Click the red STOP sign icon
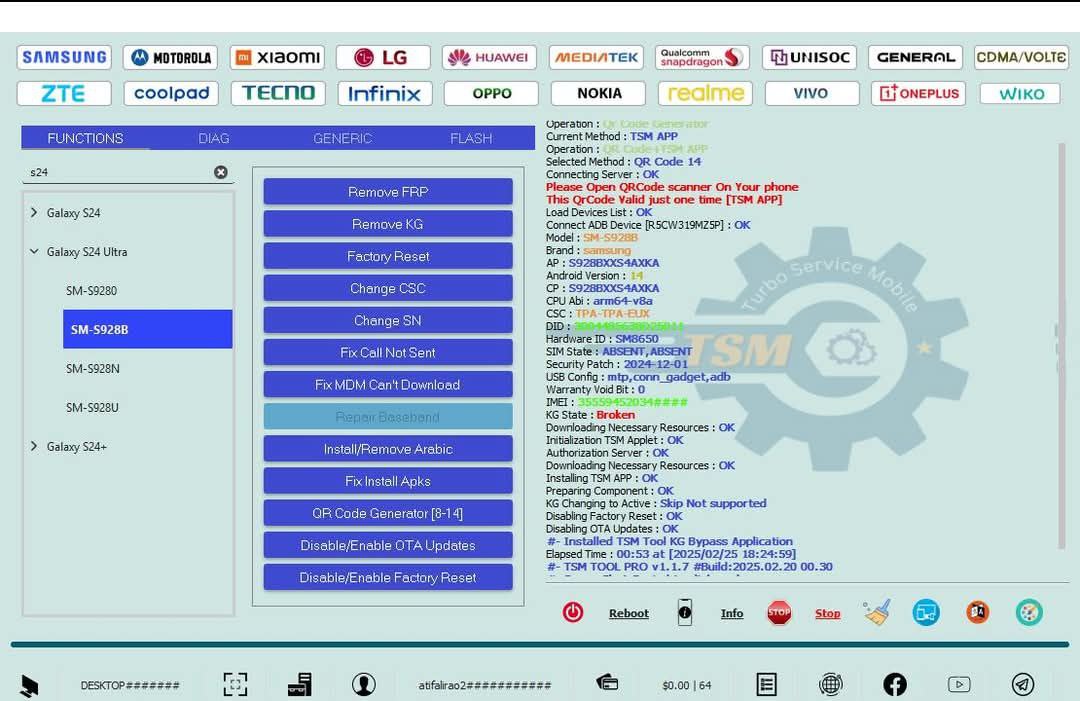This screenshot has width=1080, height=701. (779, 612)
